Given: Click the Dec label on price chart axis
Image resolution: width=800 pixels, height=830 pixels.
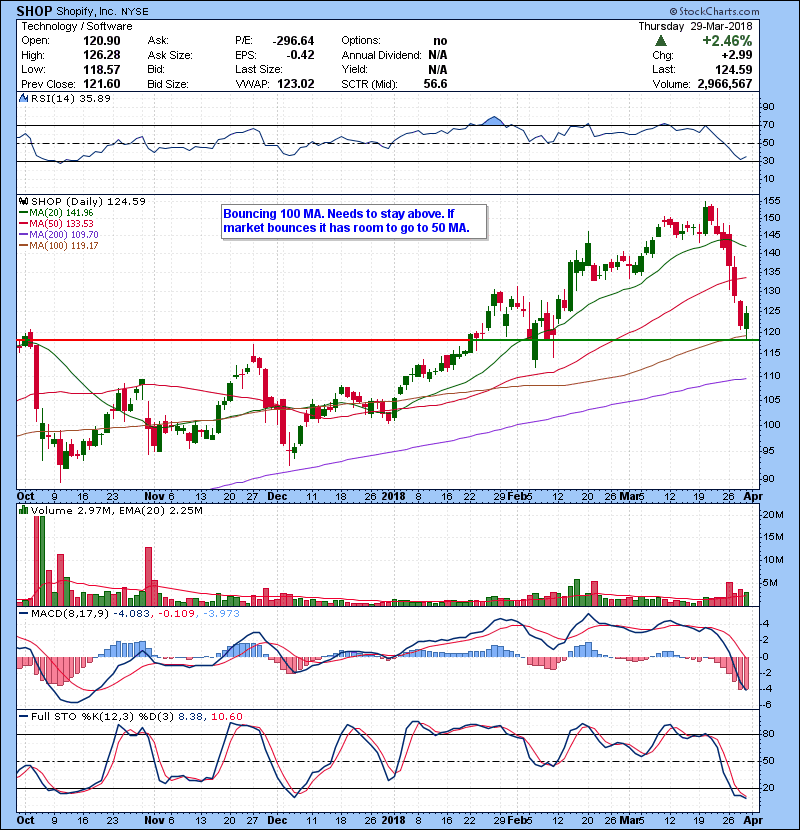Looking at the screenshot, I should tap(277, 496).
